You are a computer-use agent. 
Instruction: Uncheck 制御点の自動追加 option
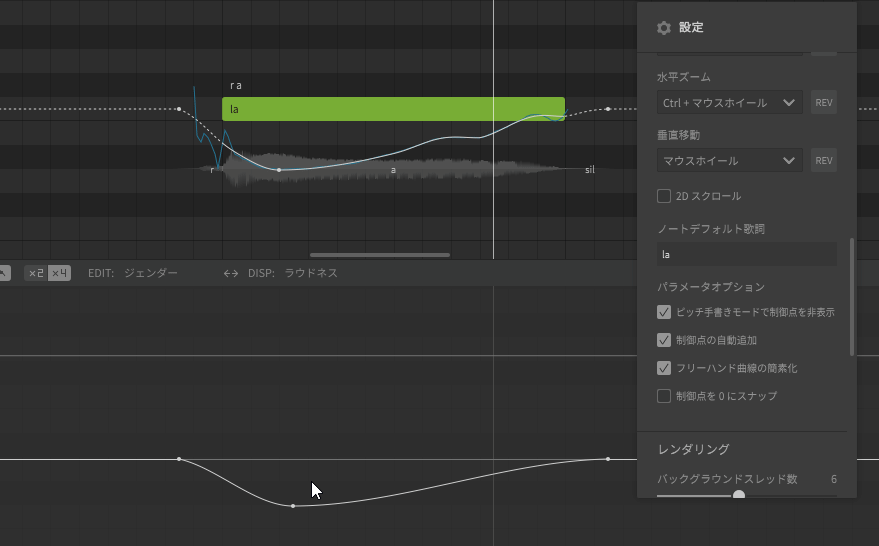coord(664,340)
